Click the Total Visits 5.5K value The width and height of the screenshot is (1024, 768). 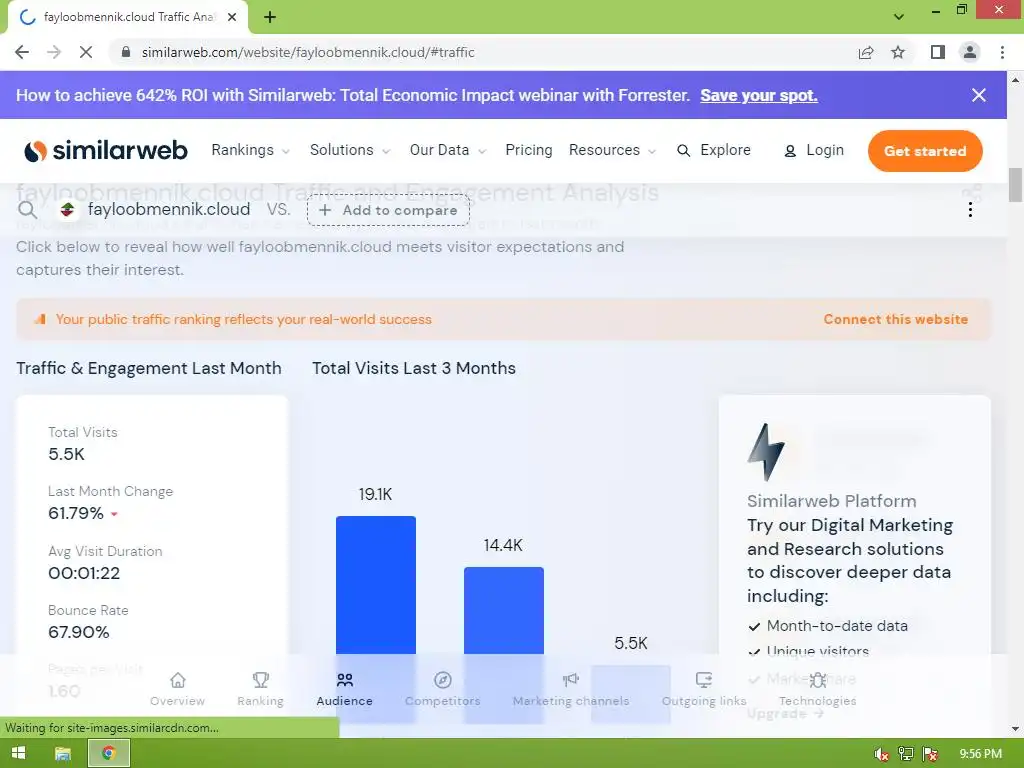pyautogui.click(x=67, y=455)
